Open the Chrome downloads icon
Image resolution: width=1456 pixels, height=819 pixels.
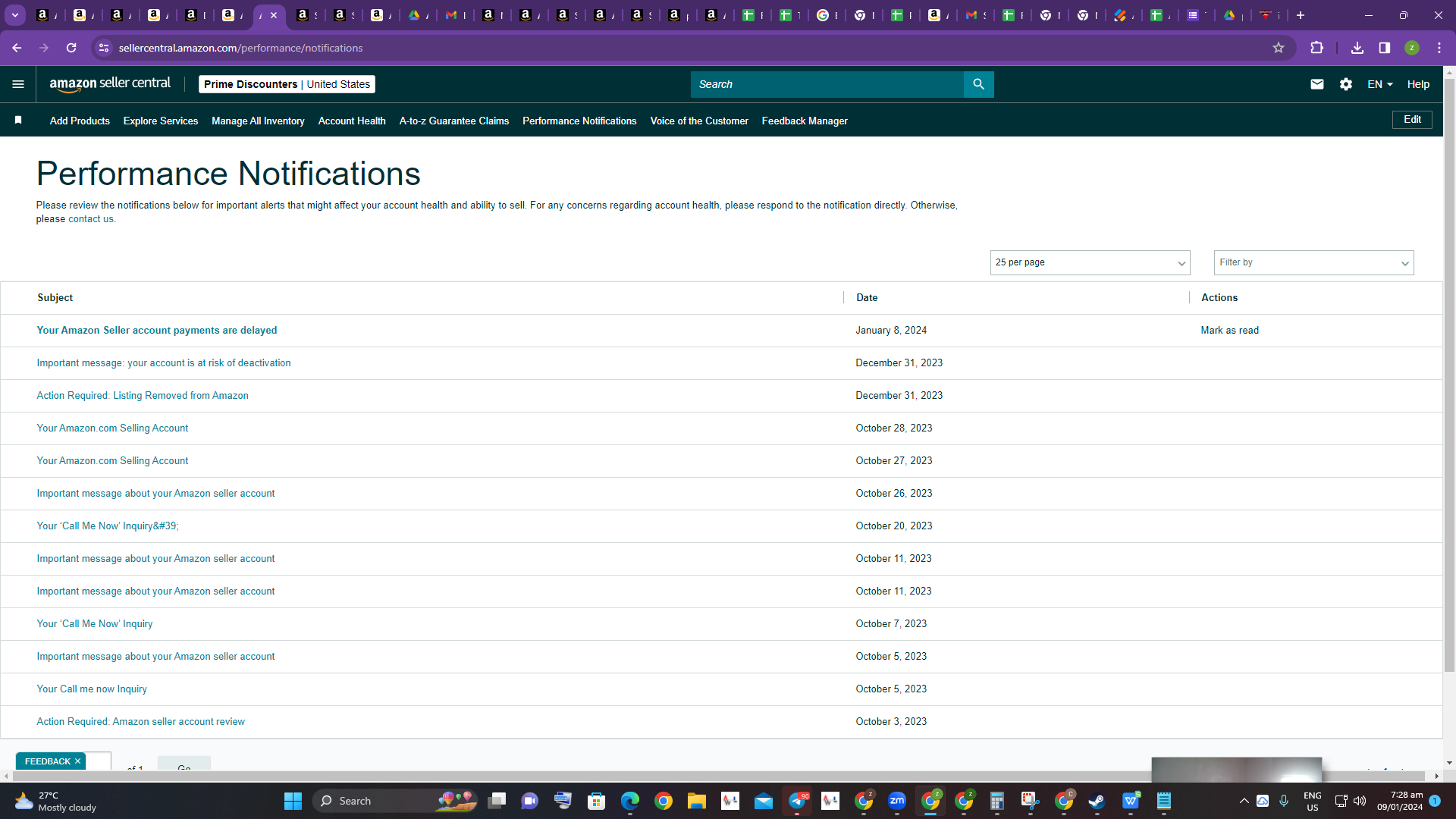[1357, 48]
